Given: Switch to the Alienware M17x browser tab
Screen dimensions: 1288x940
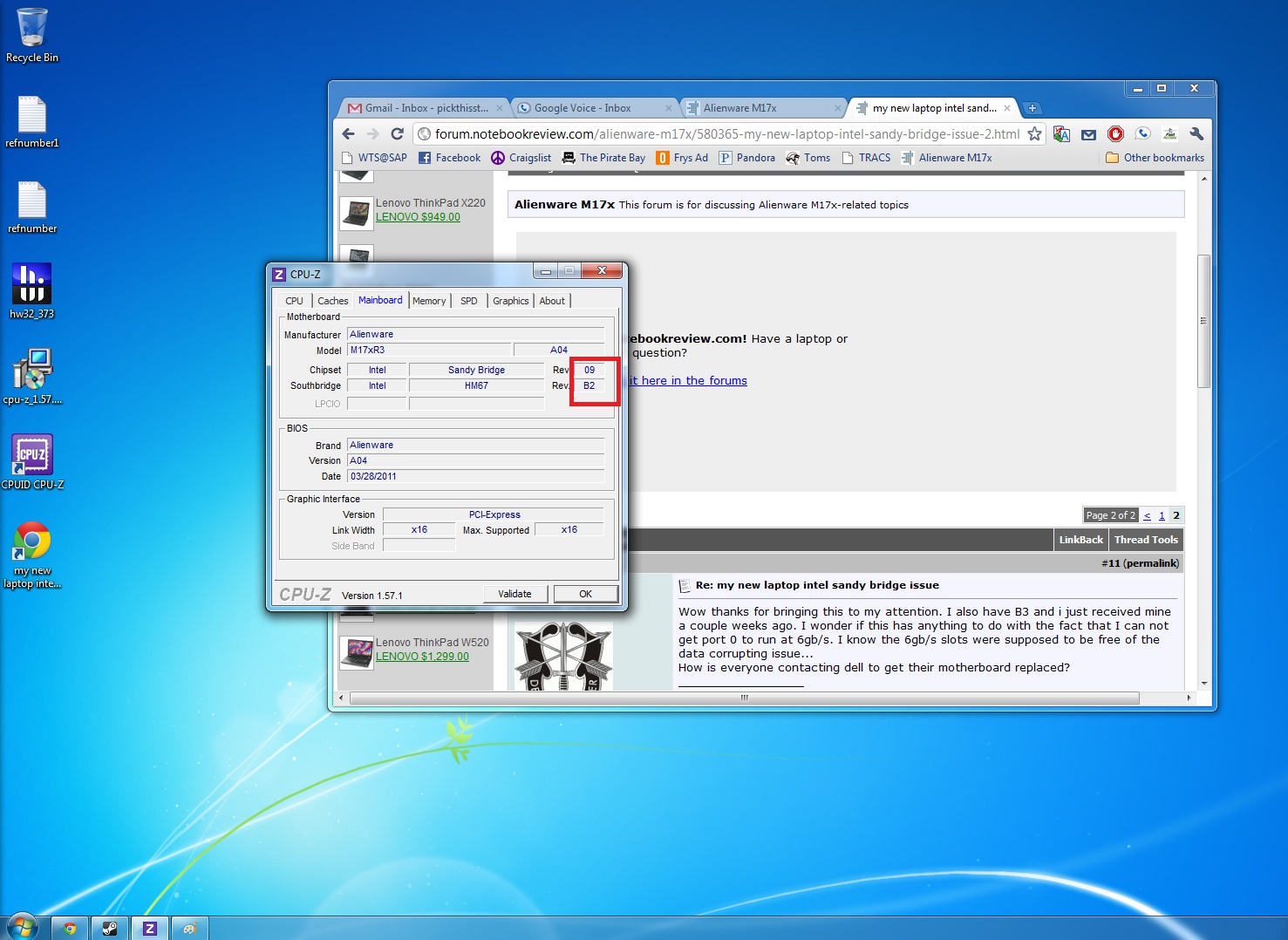Looking at the screenshot, I should 762,108.
